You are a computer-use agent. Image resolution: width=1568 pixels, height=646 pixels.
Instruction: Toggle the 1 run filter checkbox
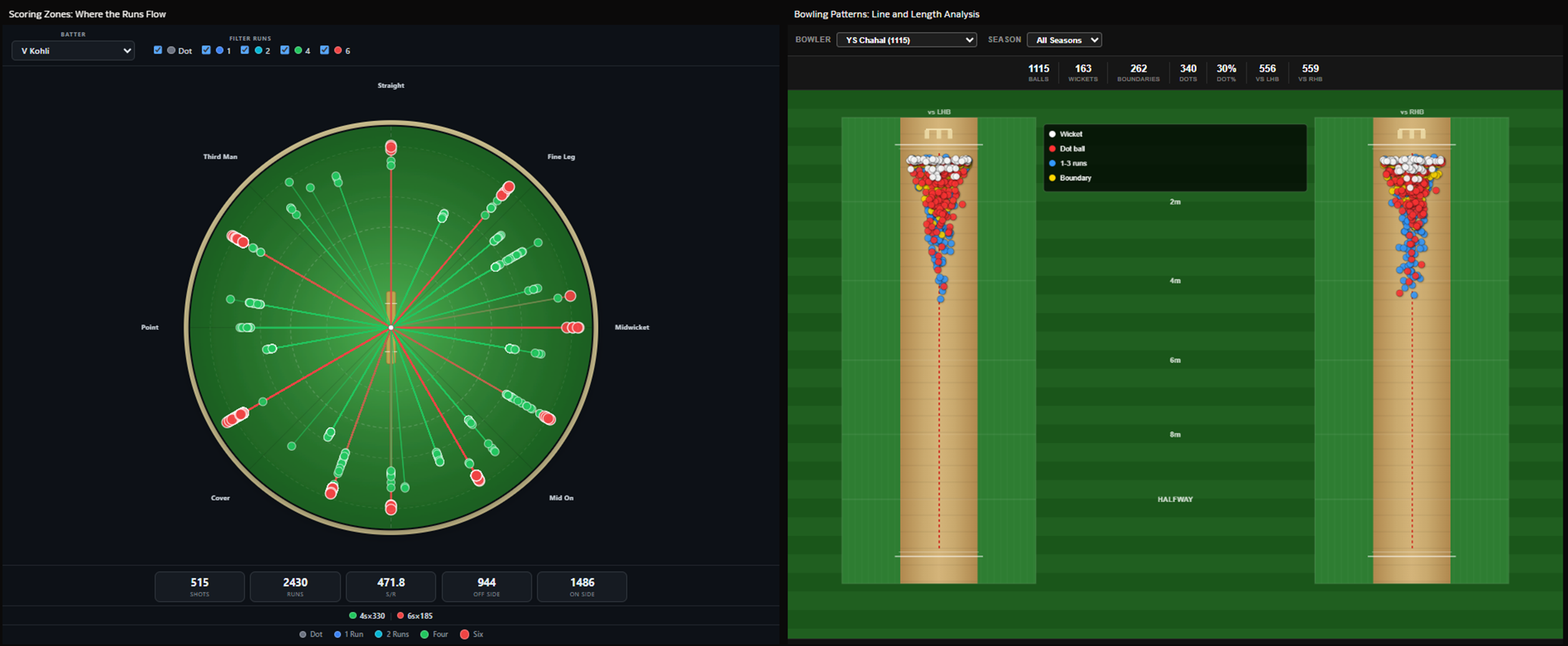207,50
